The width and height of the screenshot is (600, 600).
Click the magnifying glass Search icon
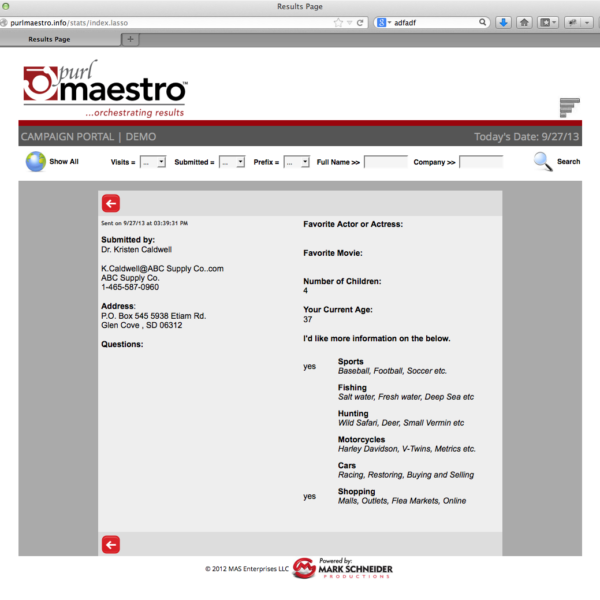click(542, 161)
